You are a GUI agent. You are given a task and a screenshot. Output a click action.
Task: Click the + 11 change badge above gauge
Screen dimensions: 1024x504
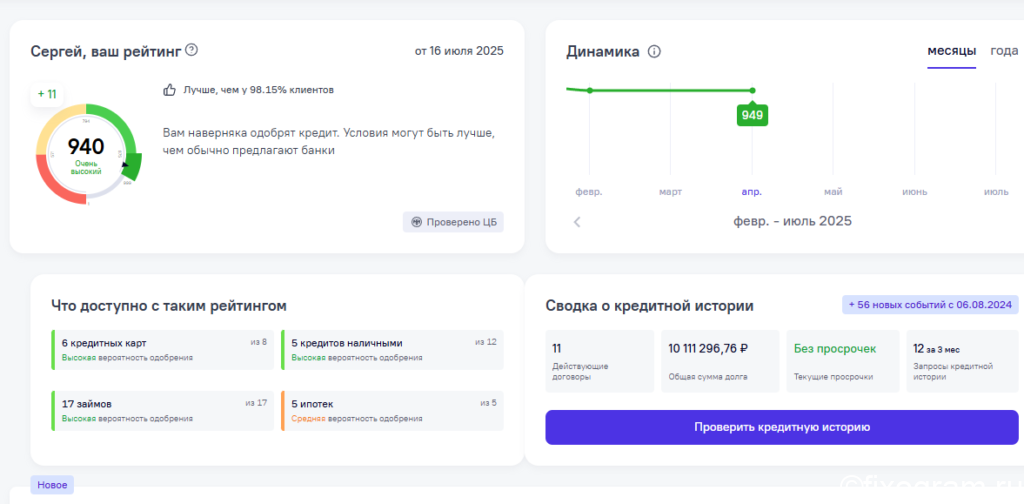47,94
